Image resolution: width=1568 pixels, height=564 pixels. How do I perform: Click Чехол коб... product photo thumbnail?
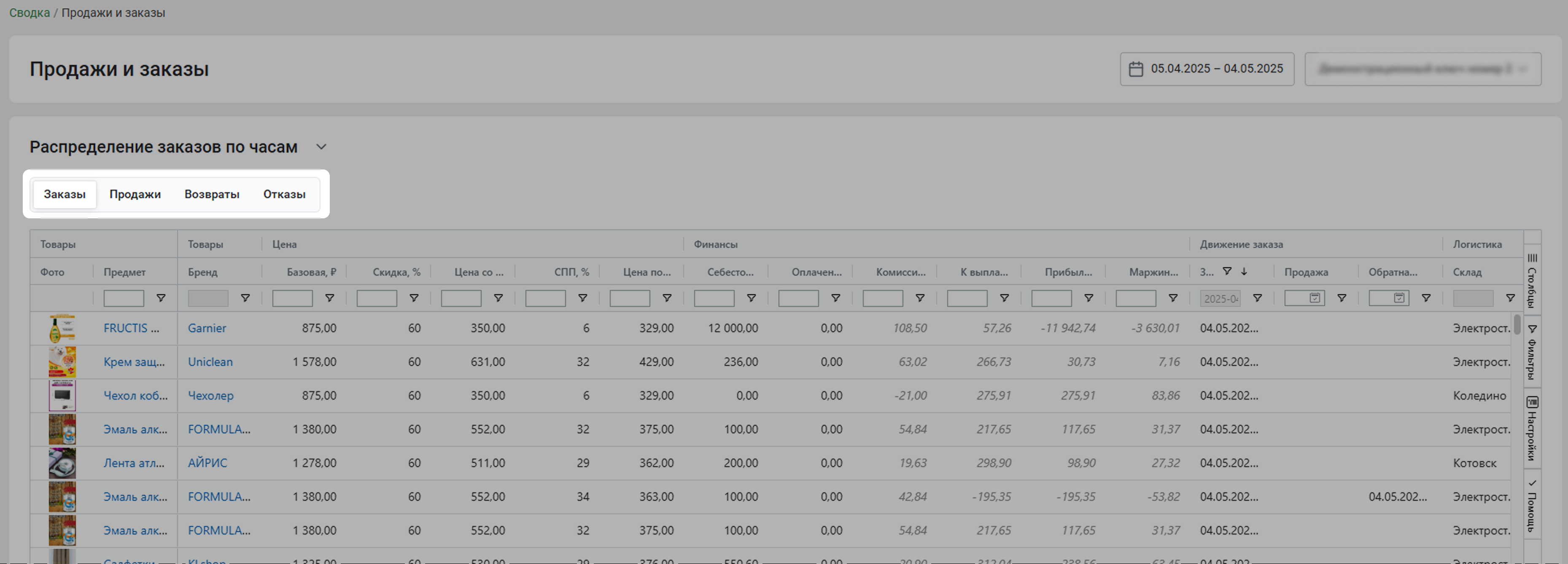[x=62, y=395]
